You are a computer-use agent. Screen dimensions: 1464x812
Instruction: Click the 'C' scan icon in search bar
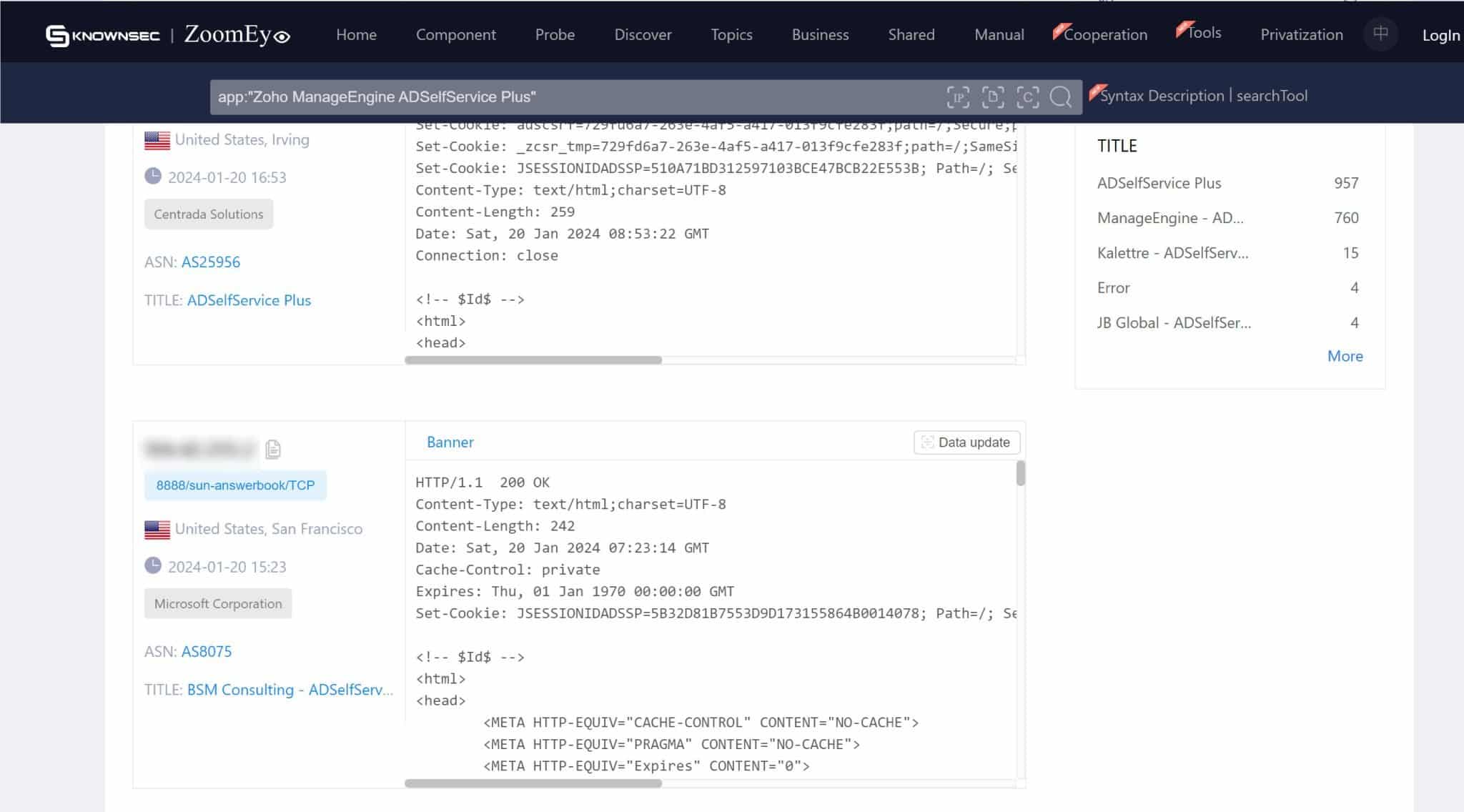coord(1027,96)
